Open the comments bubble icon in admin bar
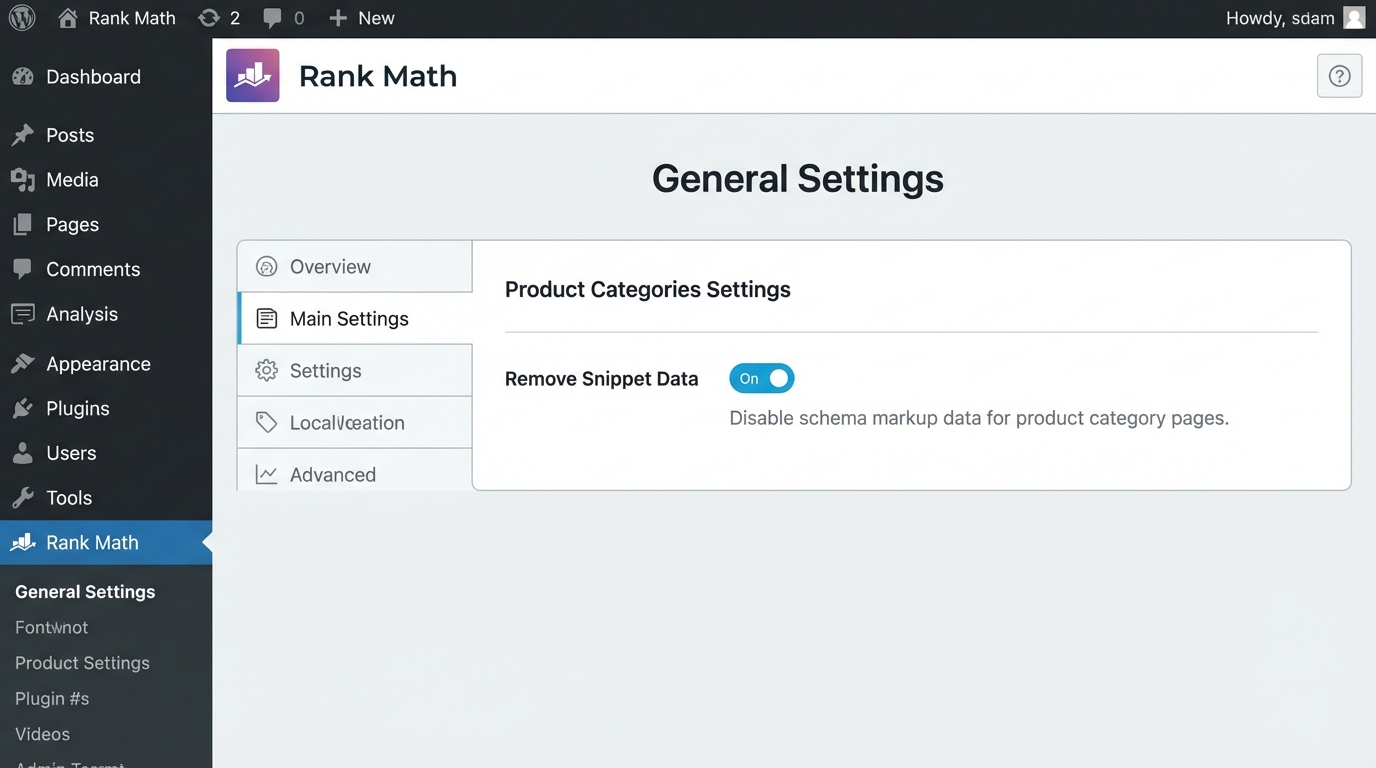The image size is (1376, 768). coord(273,17)
